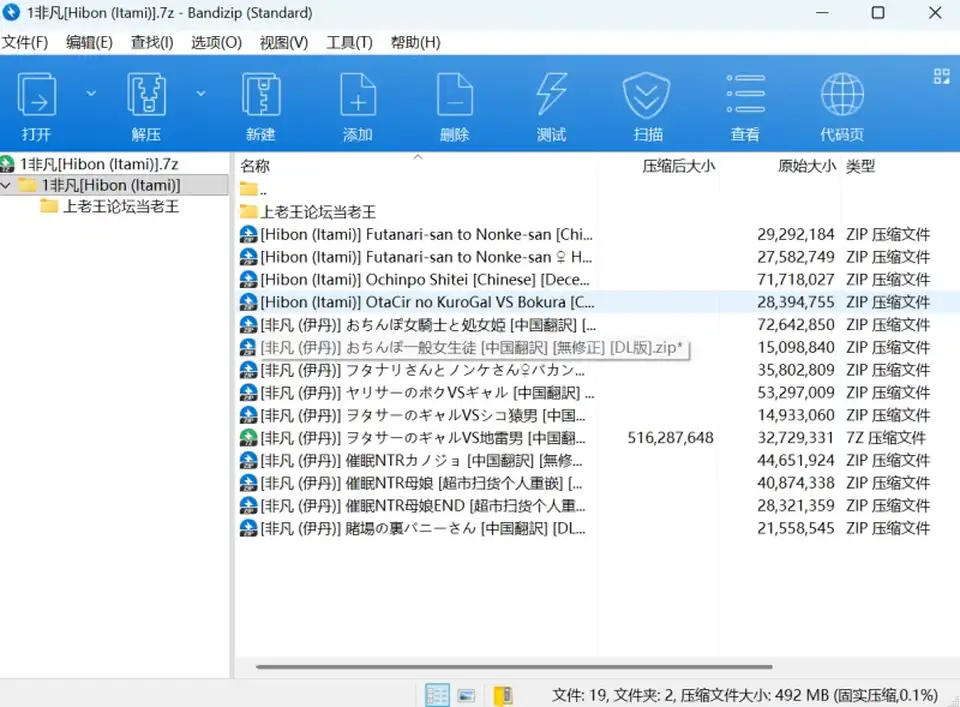960x707 pixels.
Task: Collapse the 1非凡[Hibon (Itami)] tree folder
Action: (x=6, y=185)
